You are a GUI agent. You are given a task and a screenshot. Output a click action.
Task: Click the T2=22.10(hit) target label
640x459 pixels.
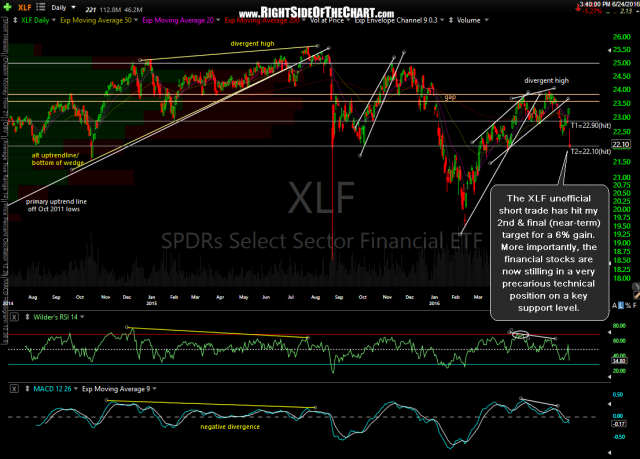pos(591,151)
